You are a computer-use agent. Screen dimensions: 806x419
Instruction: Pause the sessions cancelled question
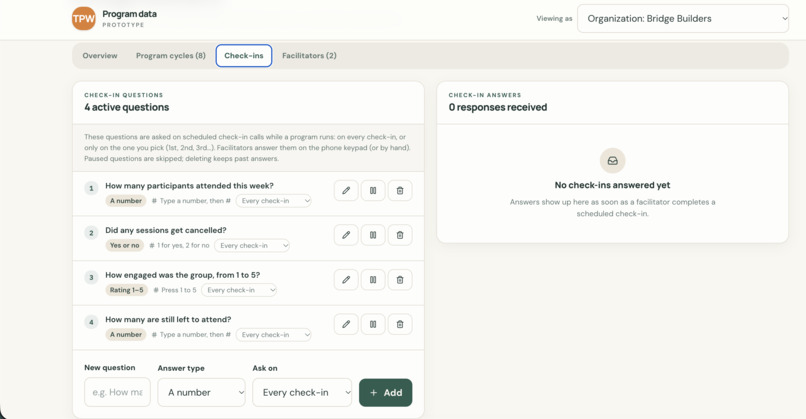373,235
